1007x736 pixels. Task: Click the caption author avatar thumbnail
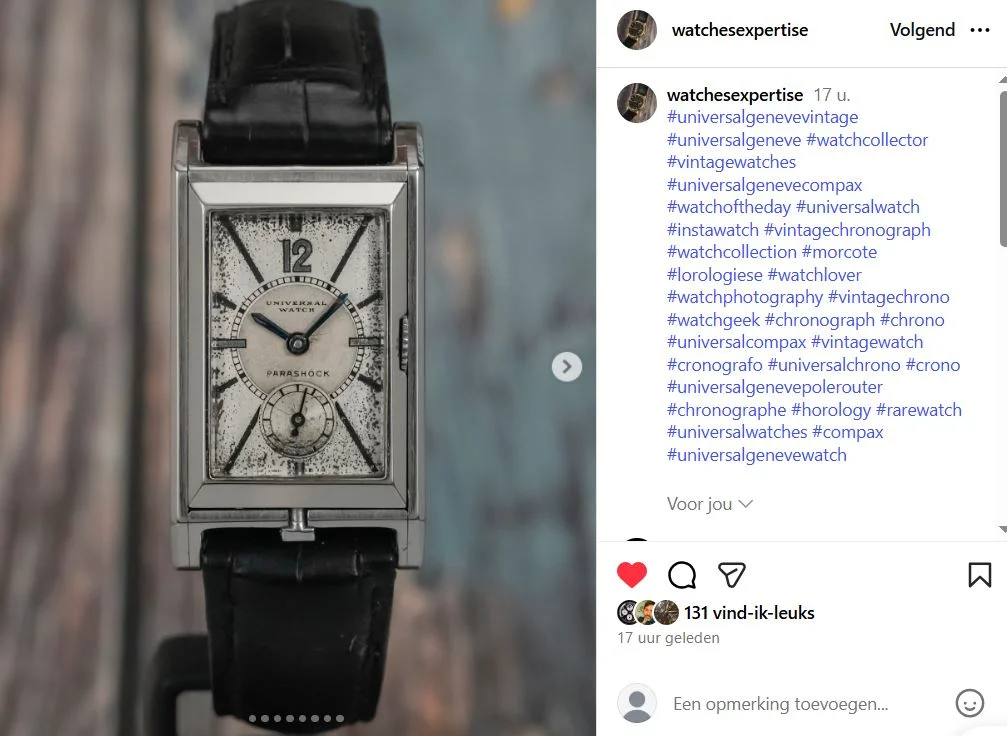[x=636, y=103]
